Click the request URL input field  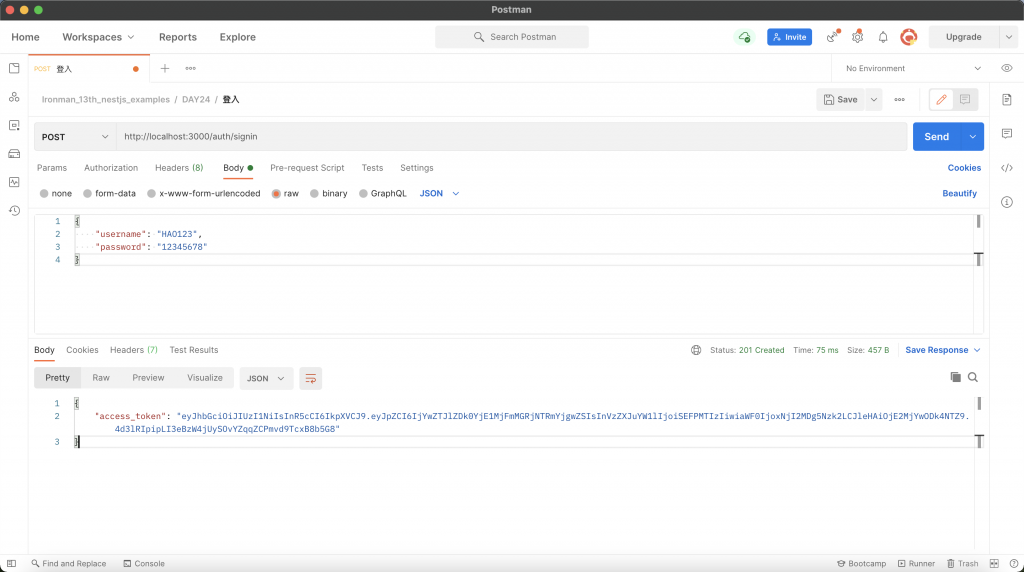click(511, 137)
